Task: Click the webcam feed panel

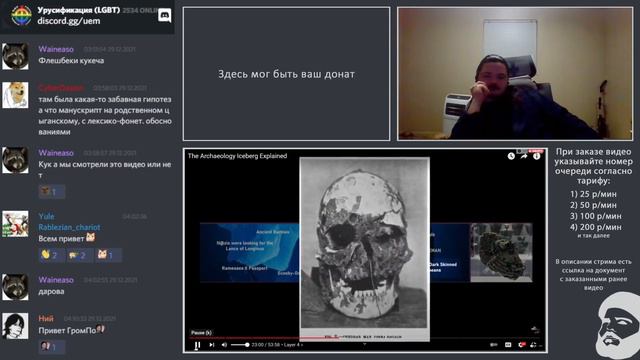Action: click(515, 74)
